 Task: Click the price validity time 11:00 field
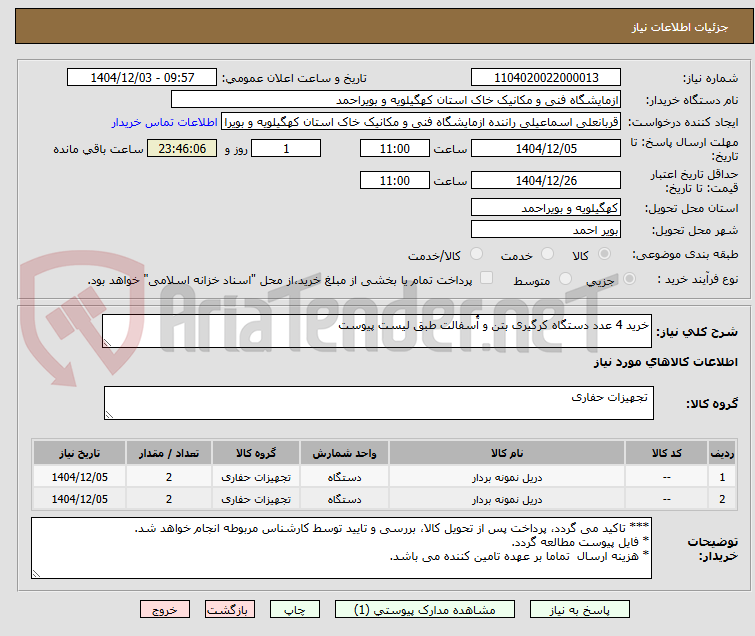pyautogui.click(x=394, y=180)
